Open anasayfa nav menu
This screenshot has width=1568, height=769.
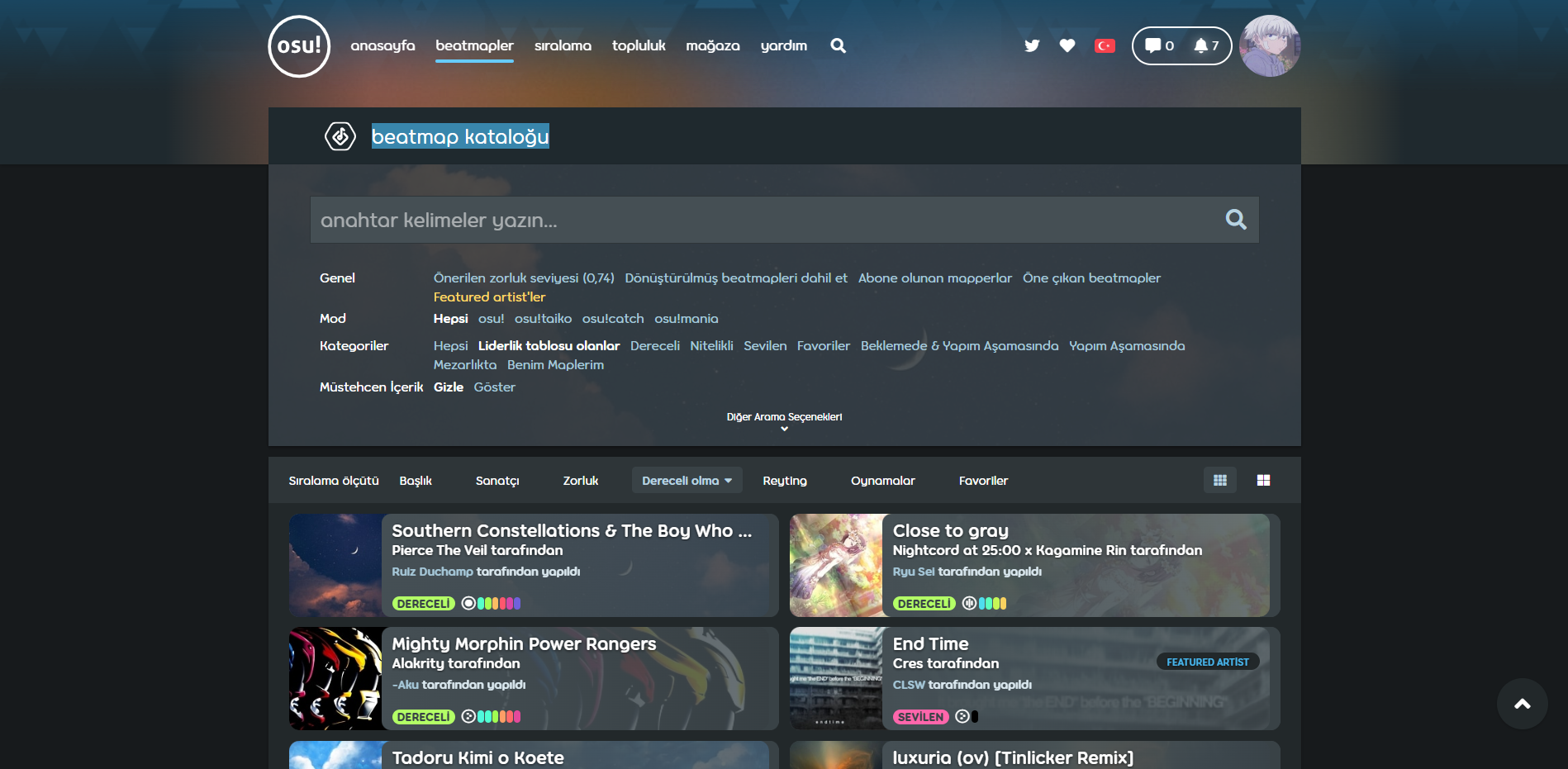pos(382,45)
